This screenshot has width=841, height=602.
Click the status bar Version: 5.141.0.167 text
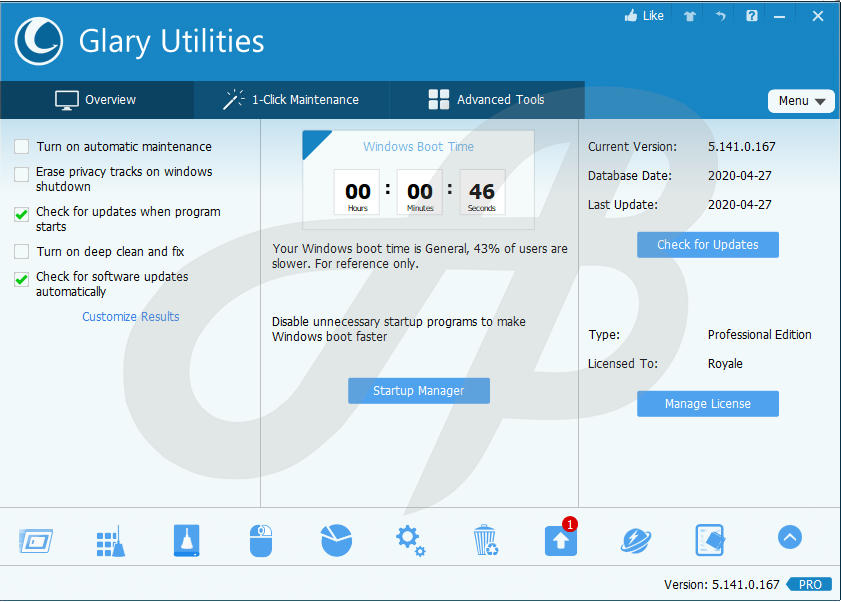click(721, 584)
